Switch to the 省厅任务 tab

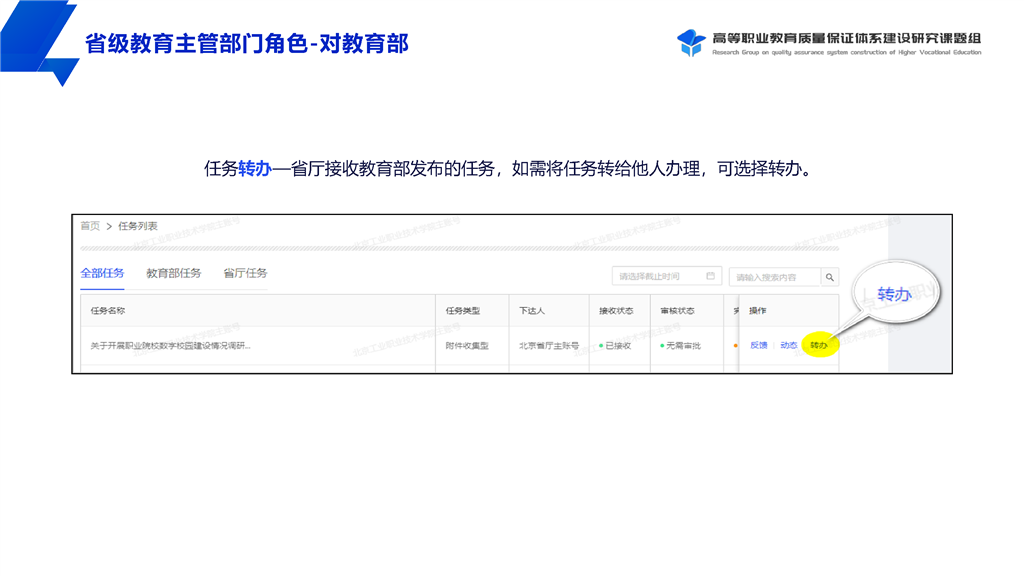point(245,273)
